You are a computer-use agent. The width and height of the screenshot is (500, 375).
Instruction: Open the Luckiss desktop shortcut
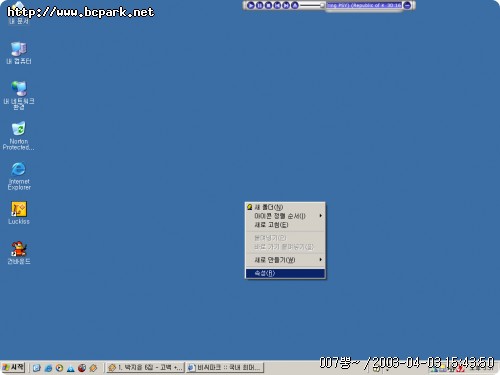(19, 213)
